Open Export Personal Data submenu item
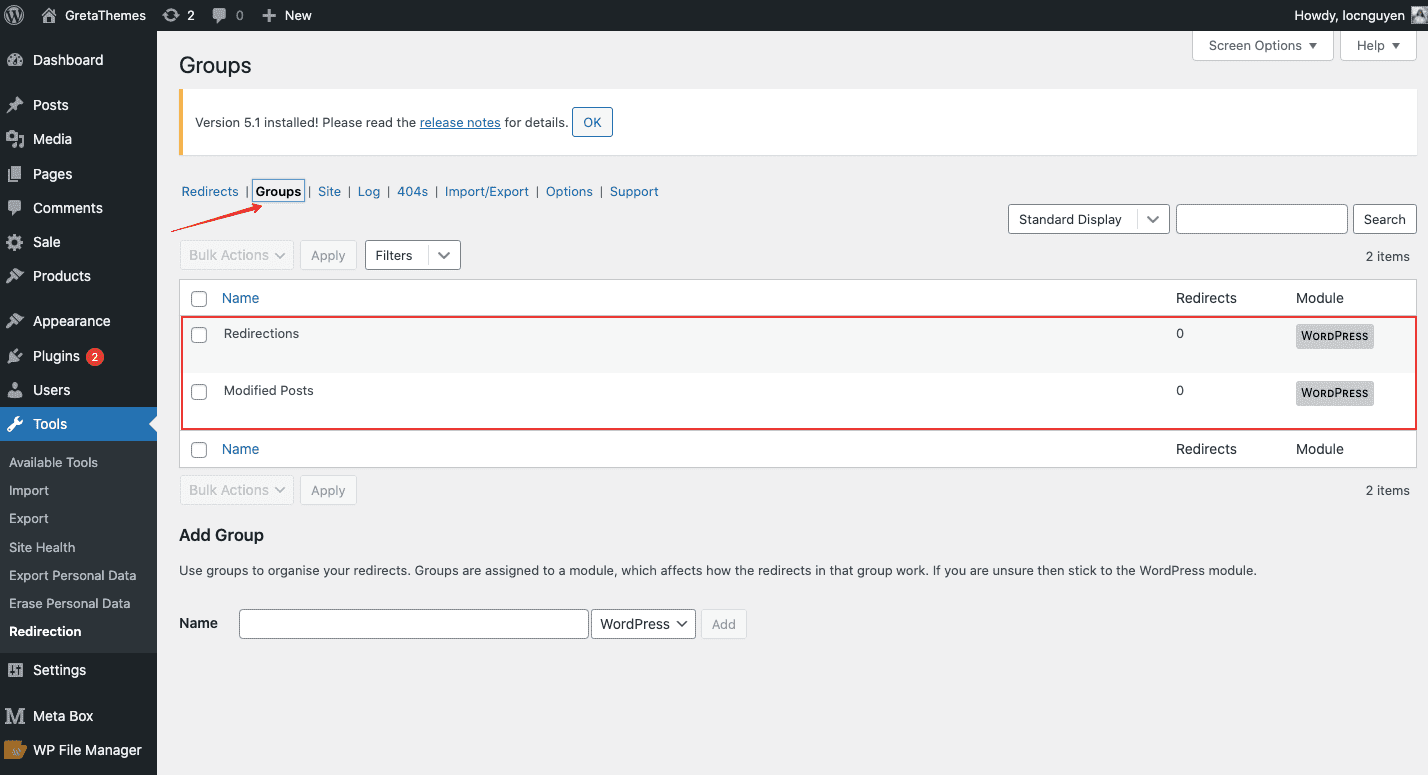 [72, 575]
